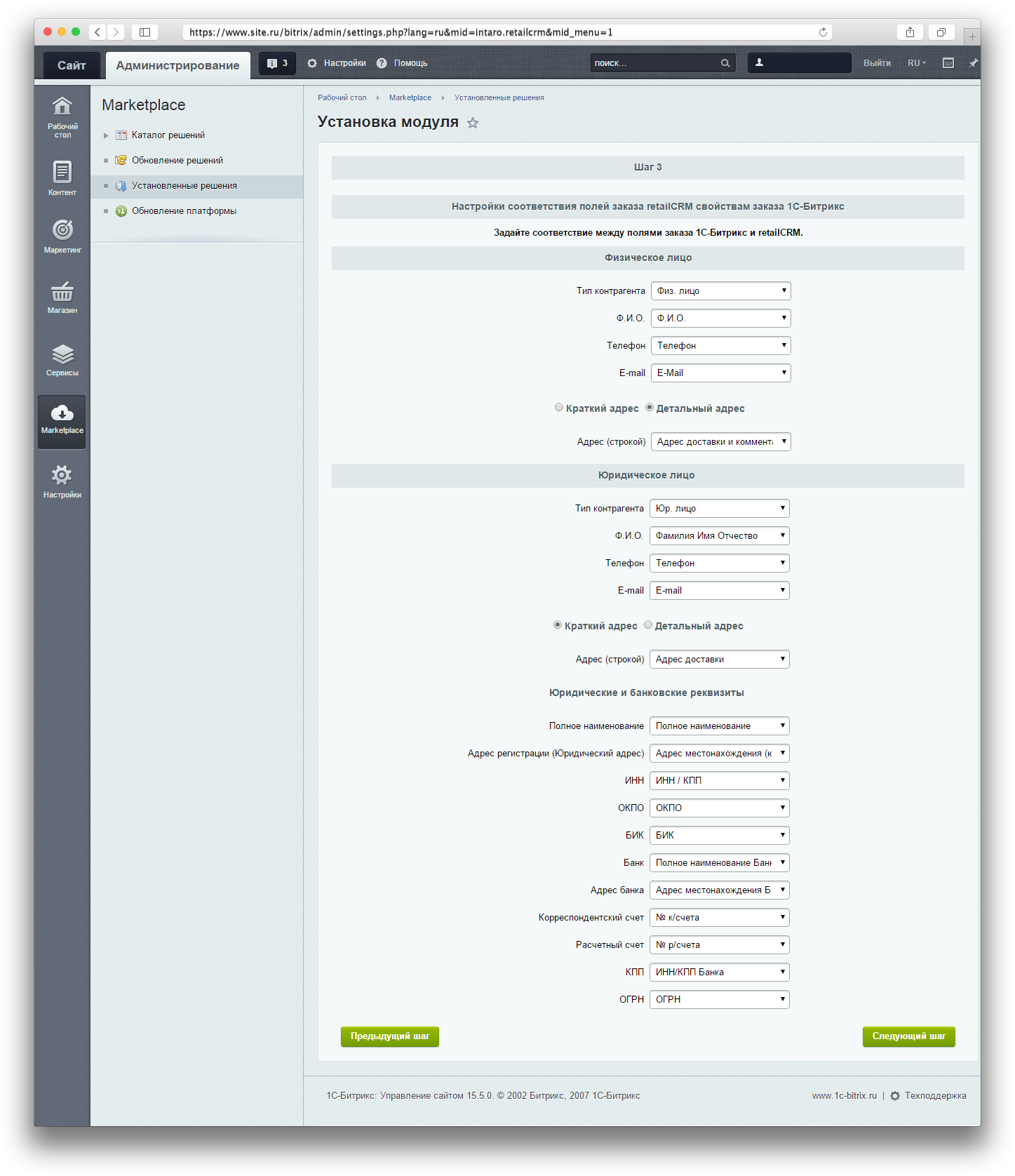Open Тип контрагента dropdown showing Физ. лицо
Viewport: 1015px width, 1176px height.
[x=720, y=290]
